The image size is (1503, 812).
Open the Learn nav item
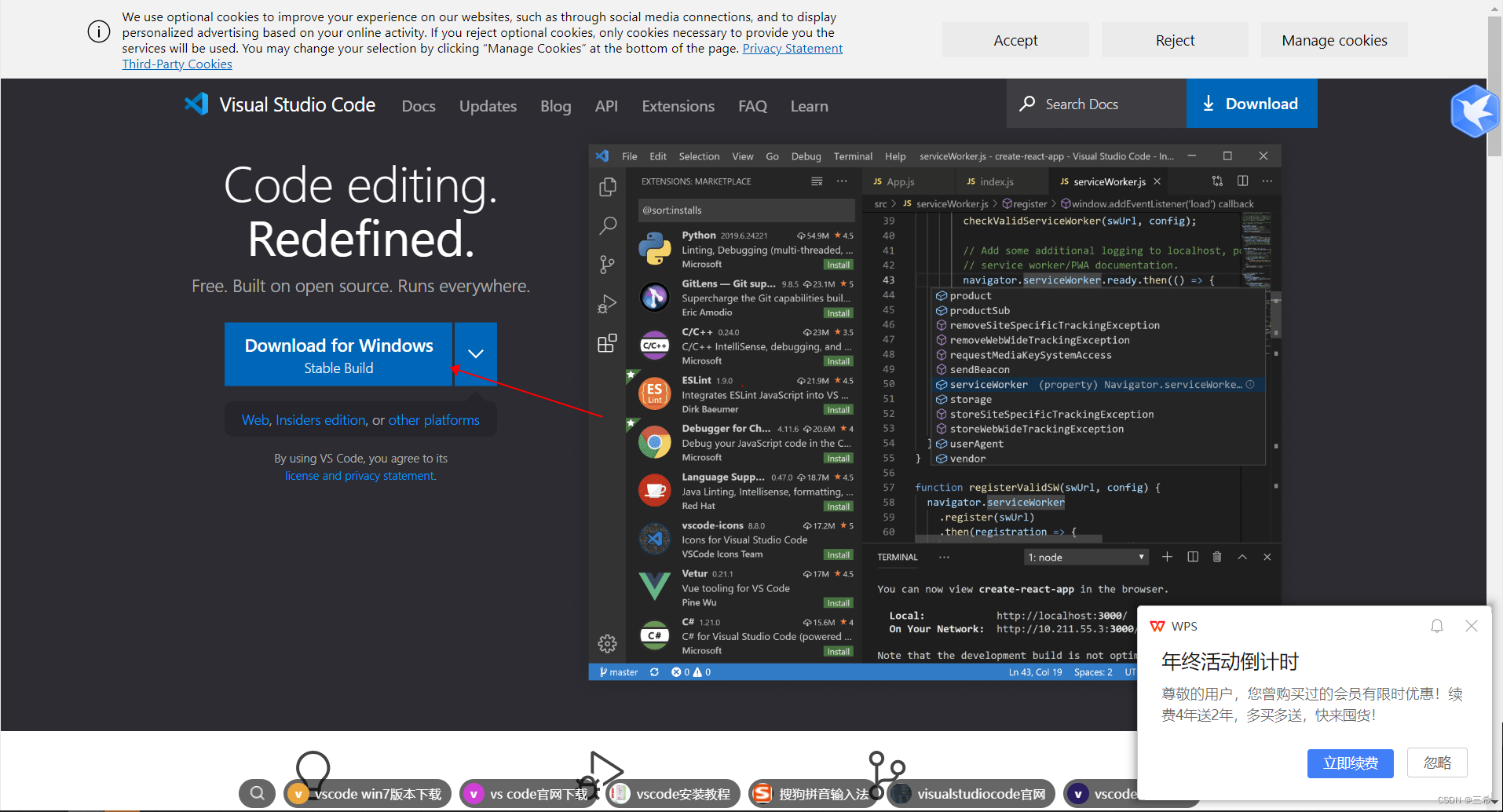[x=809, y=106]
